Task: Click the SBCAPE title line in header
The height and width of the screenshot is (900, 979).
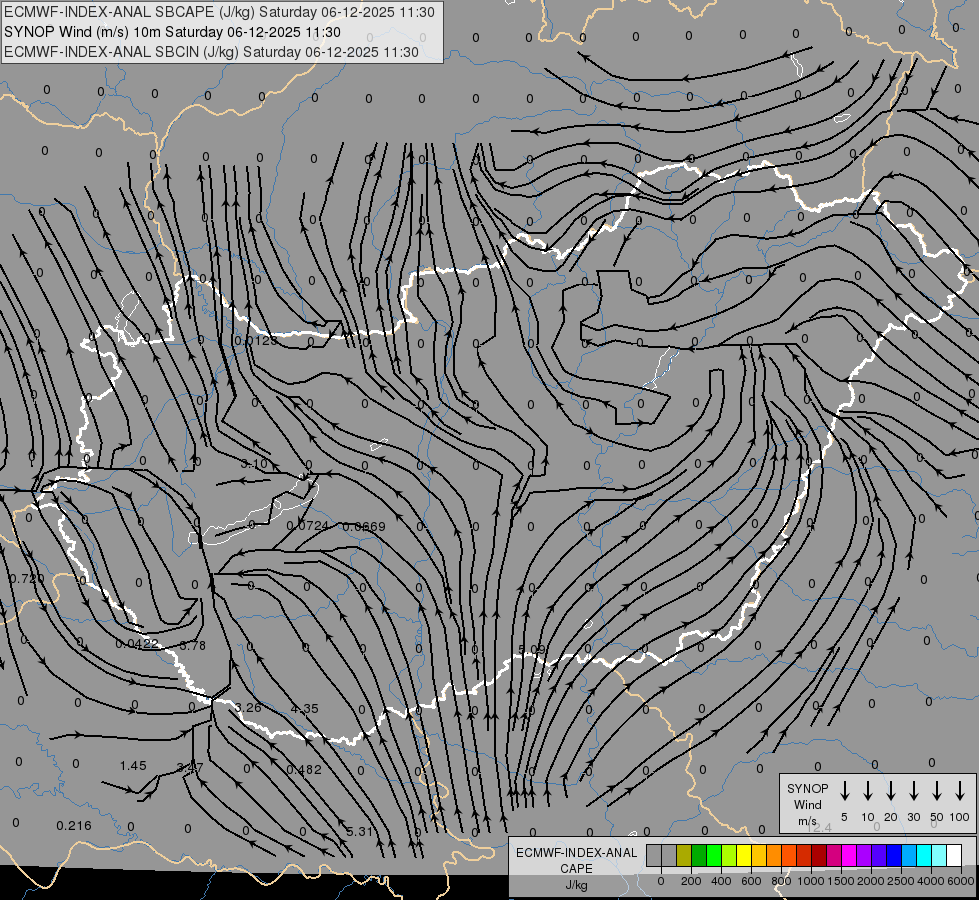Action: 219,12
